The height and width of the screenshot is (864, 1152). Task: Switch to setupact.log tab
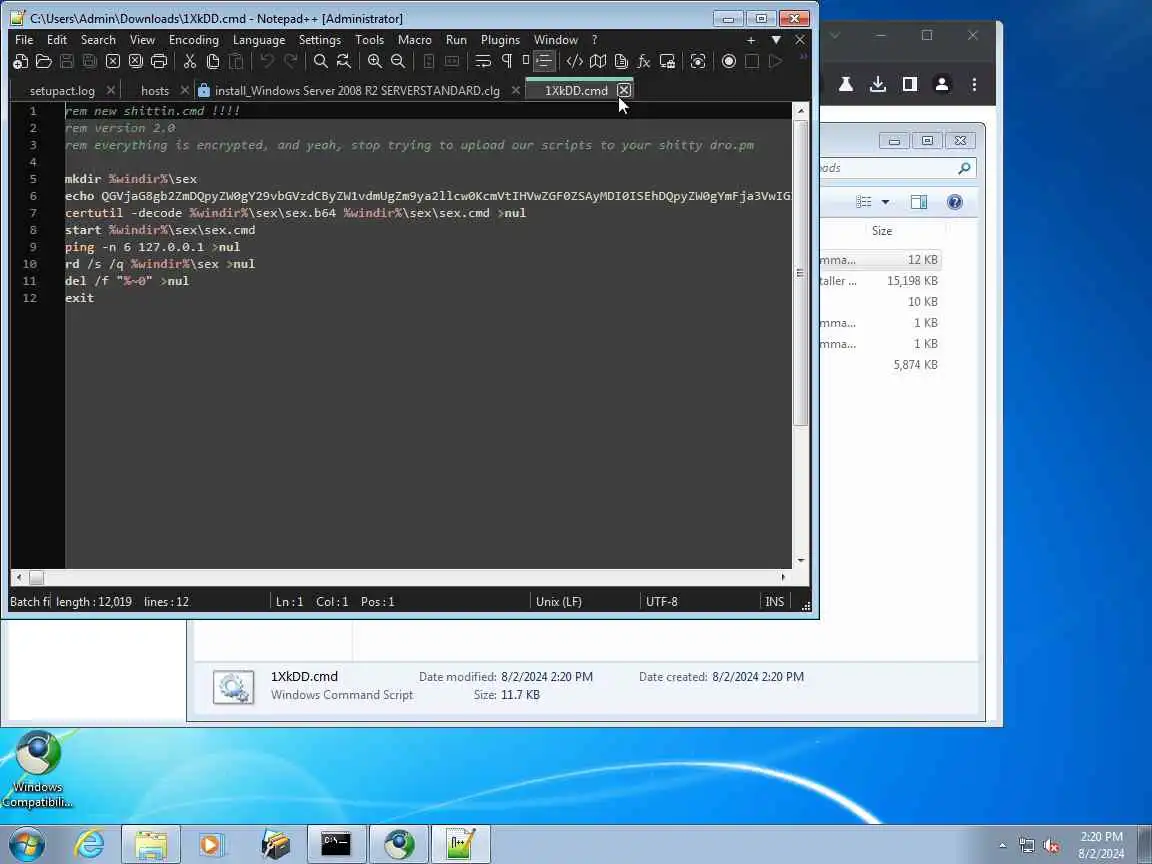62,90
